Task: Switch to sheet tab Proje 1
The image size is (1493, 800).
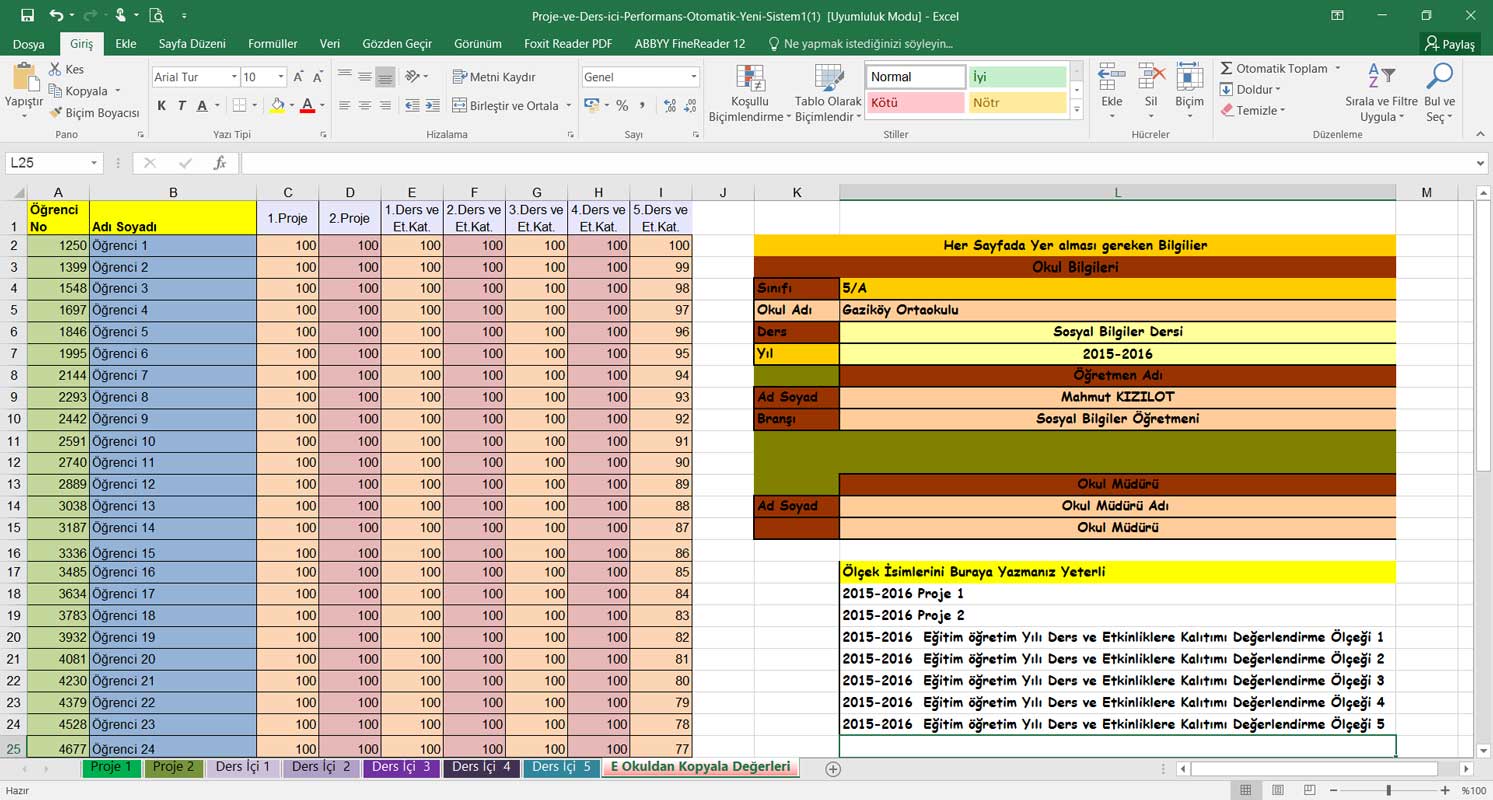Action: tap(111, 767)
